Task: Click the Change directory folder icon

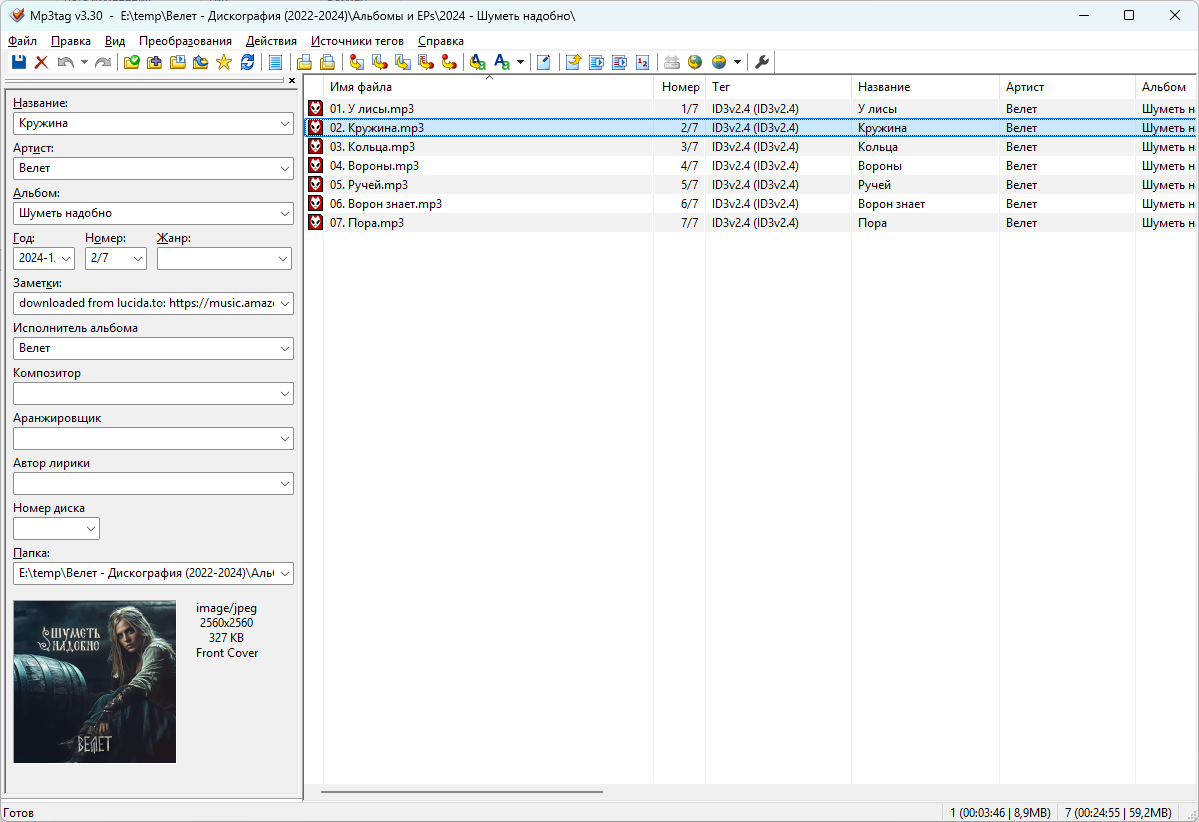Action: coord(132,63)
